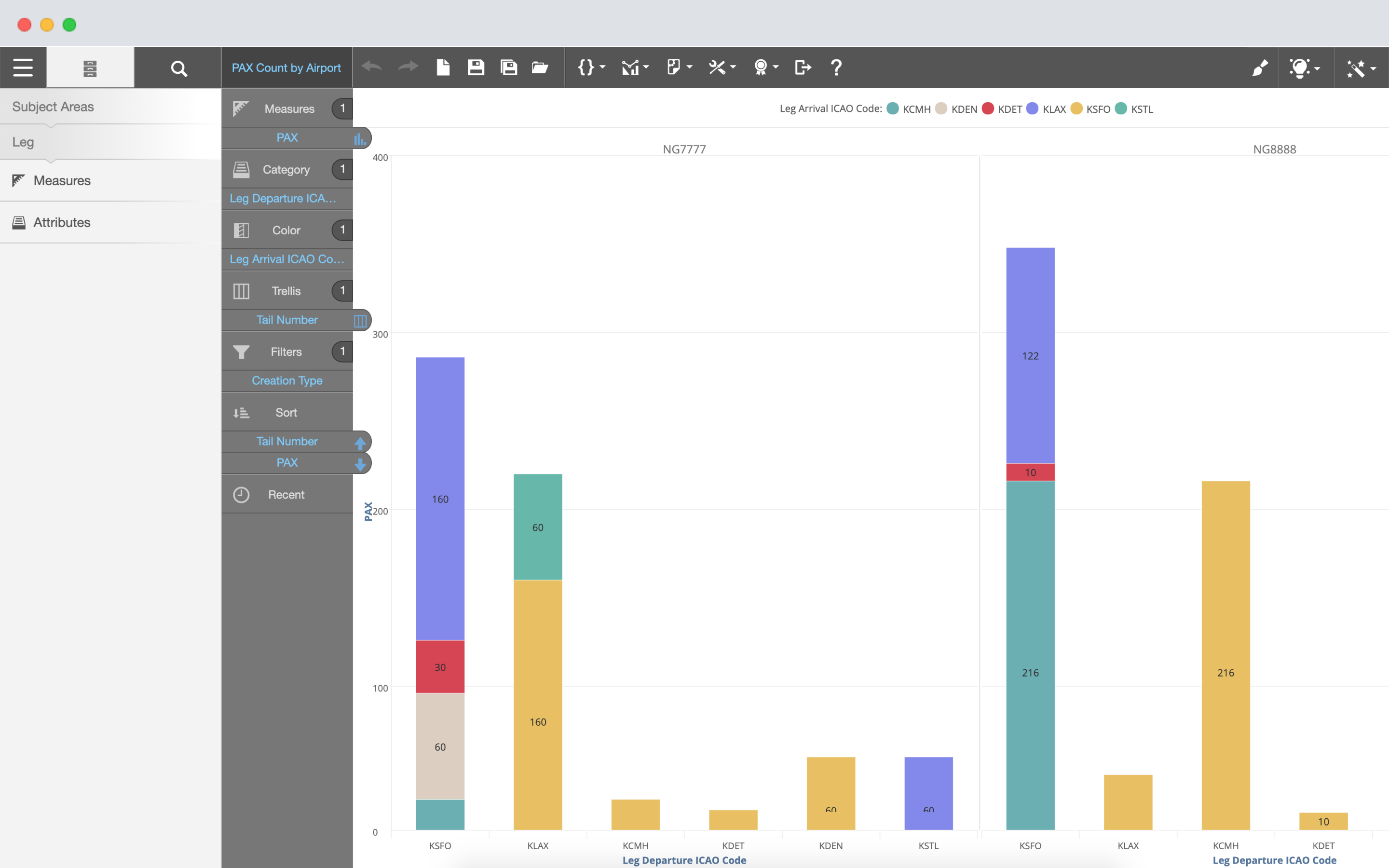The height and width of the screenshot is (868, 1389).
Task: Redo the last action
Action: [x=408, y=67]
